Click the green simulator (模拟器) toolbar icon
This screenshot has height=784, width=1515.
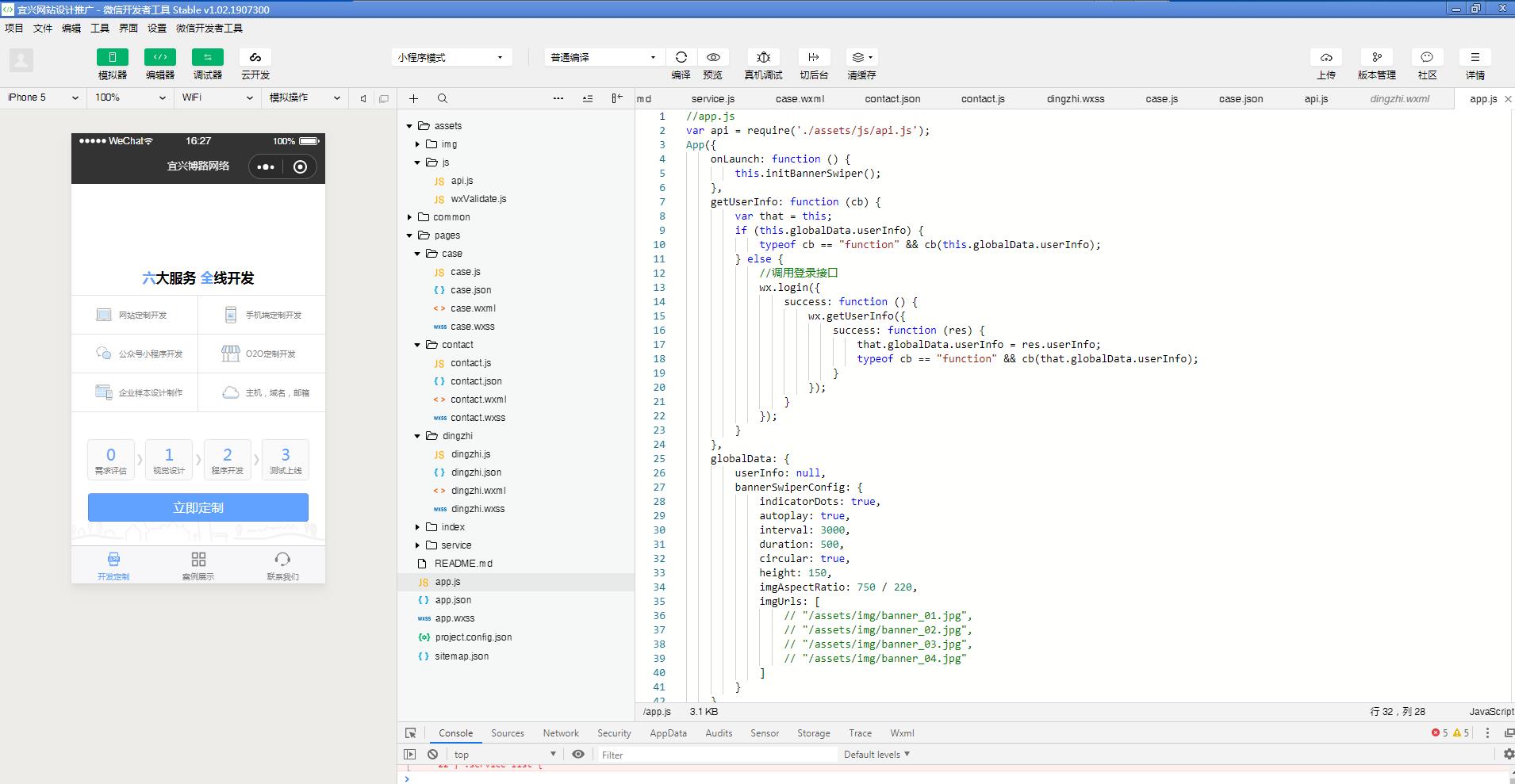[x=112, y=57]
